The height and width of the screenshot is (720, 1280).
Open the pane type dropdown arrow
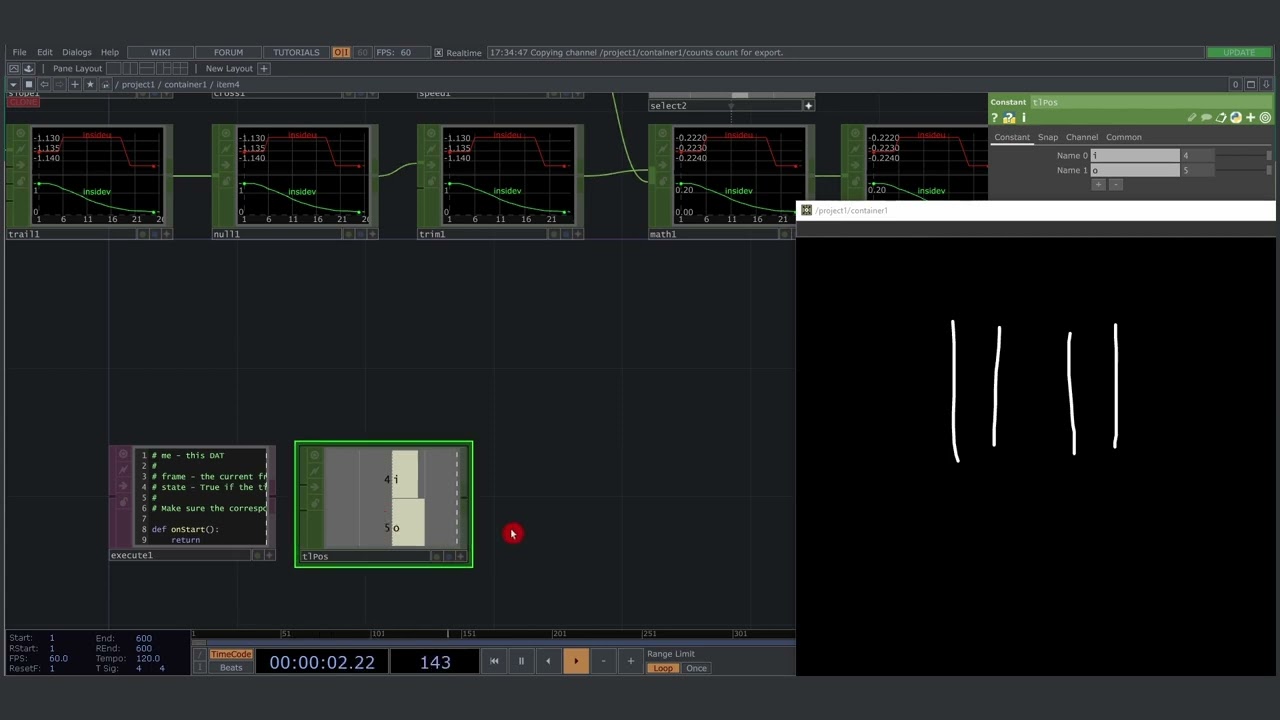pos(13,84)
